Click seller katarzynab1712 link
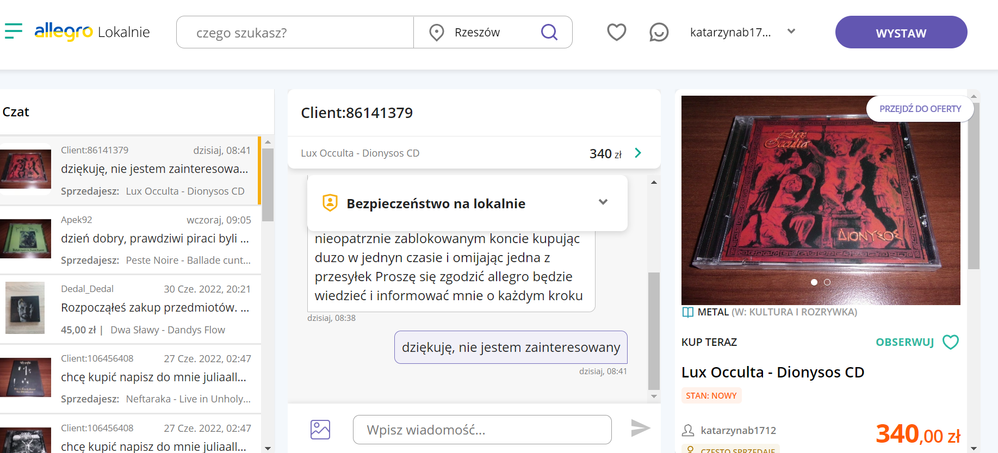The width and height of the screenshot is (998, 453). [x=738, y=431]
